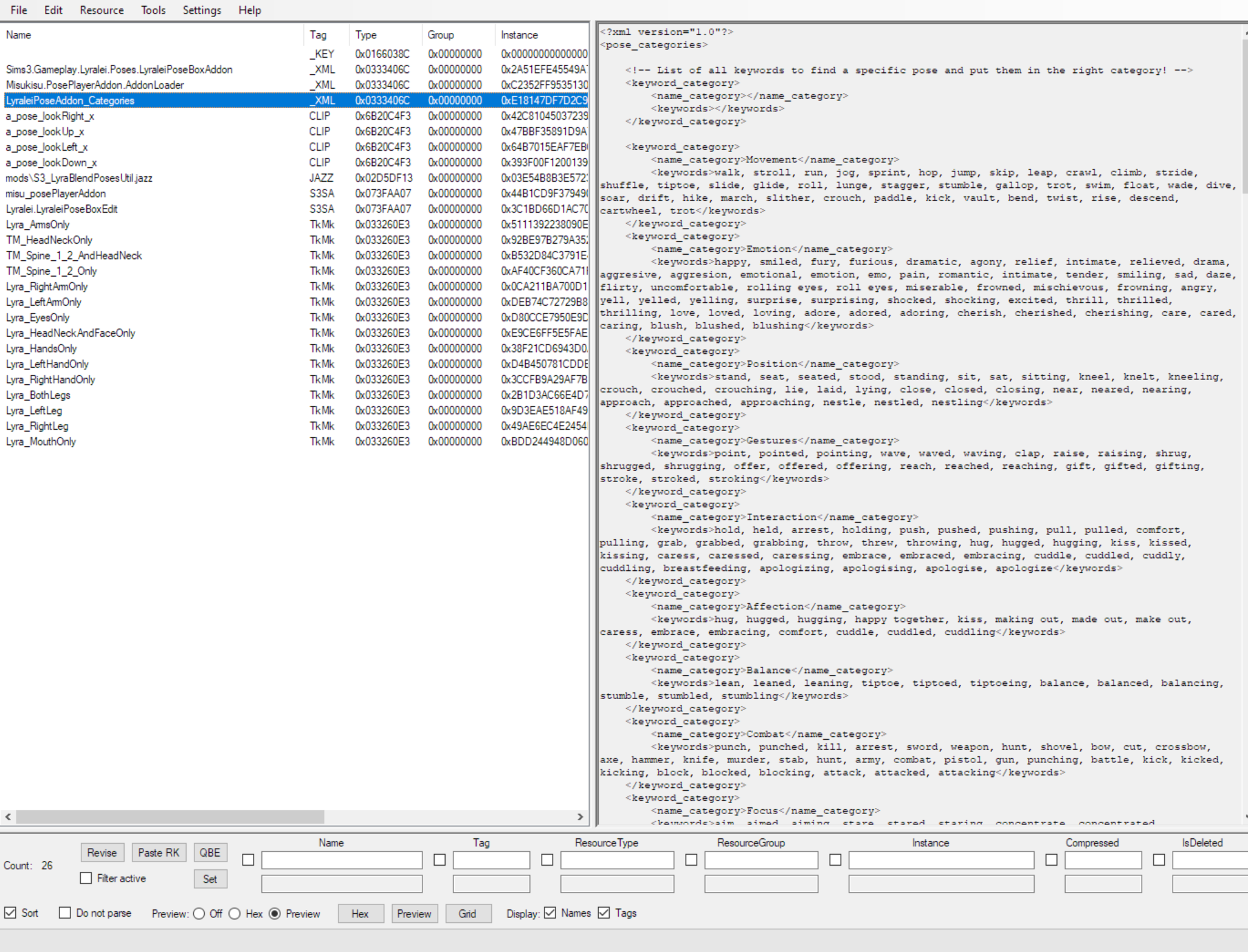Screen dimensions: 1248x952
Task: Click the Tag filter input field
Action: click(x=491, y=860)
